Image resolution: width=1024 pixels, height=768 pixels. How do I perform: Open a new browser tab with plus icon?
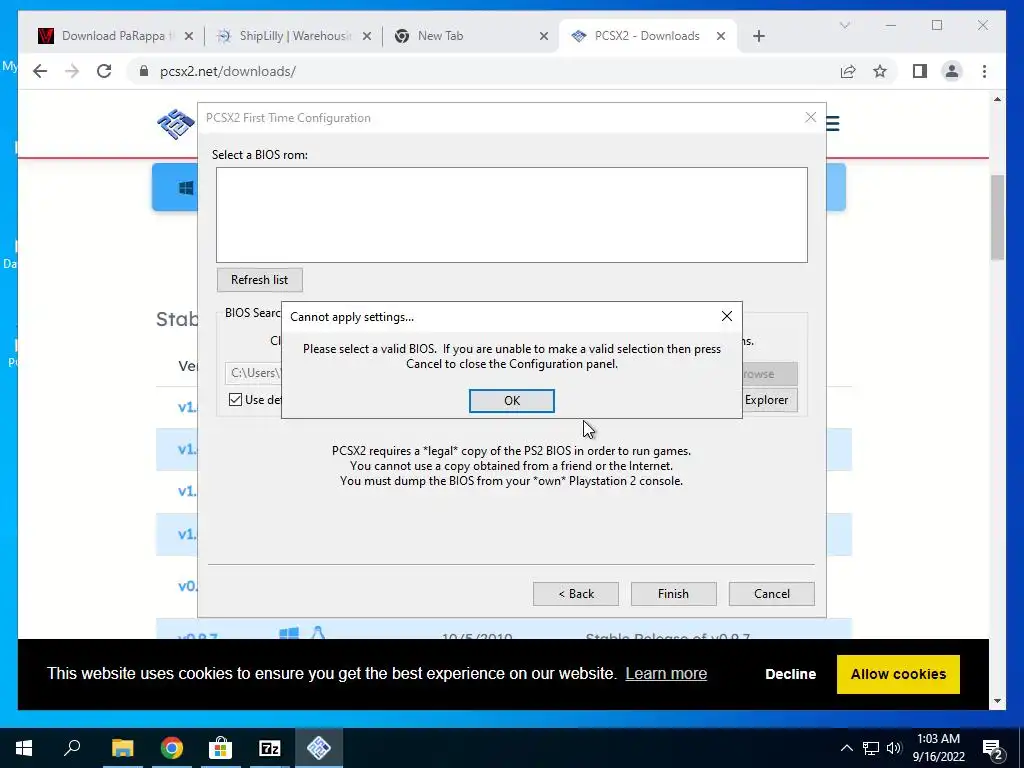(x=758, y=36)
